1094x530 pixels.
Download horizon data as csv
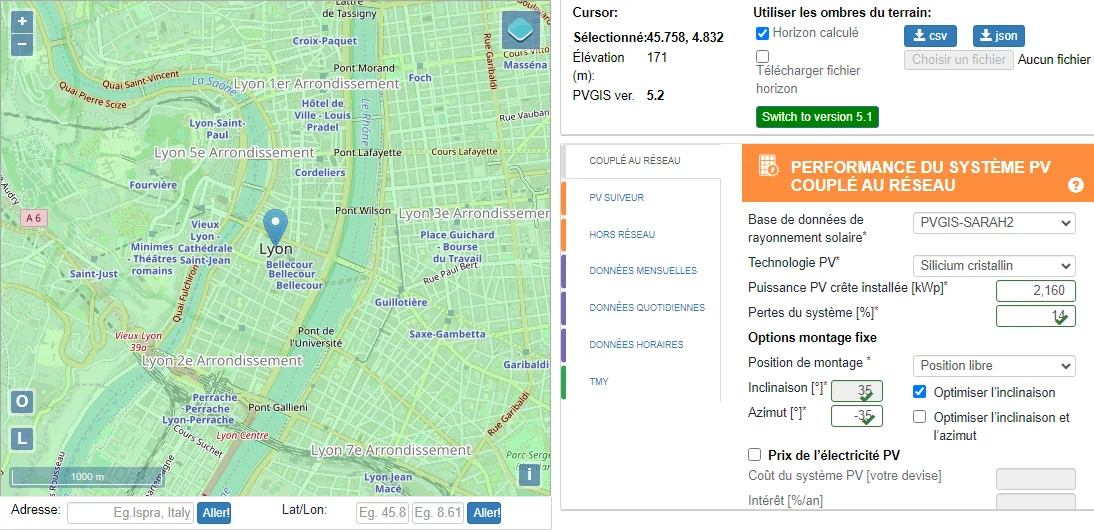930,36
